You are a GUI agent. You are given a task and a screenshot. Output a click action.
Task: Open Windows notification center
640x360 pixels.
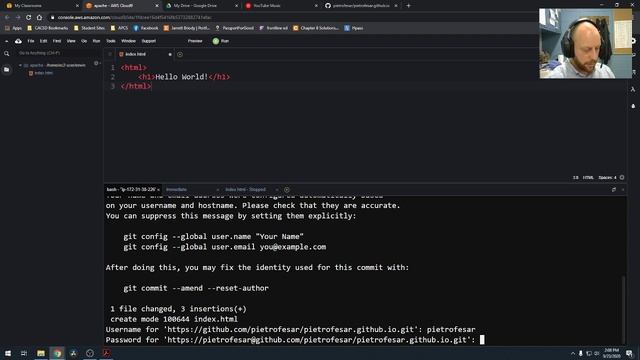[x=629, y=353]
